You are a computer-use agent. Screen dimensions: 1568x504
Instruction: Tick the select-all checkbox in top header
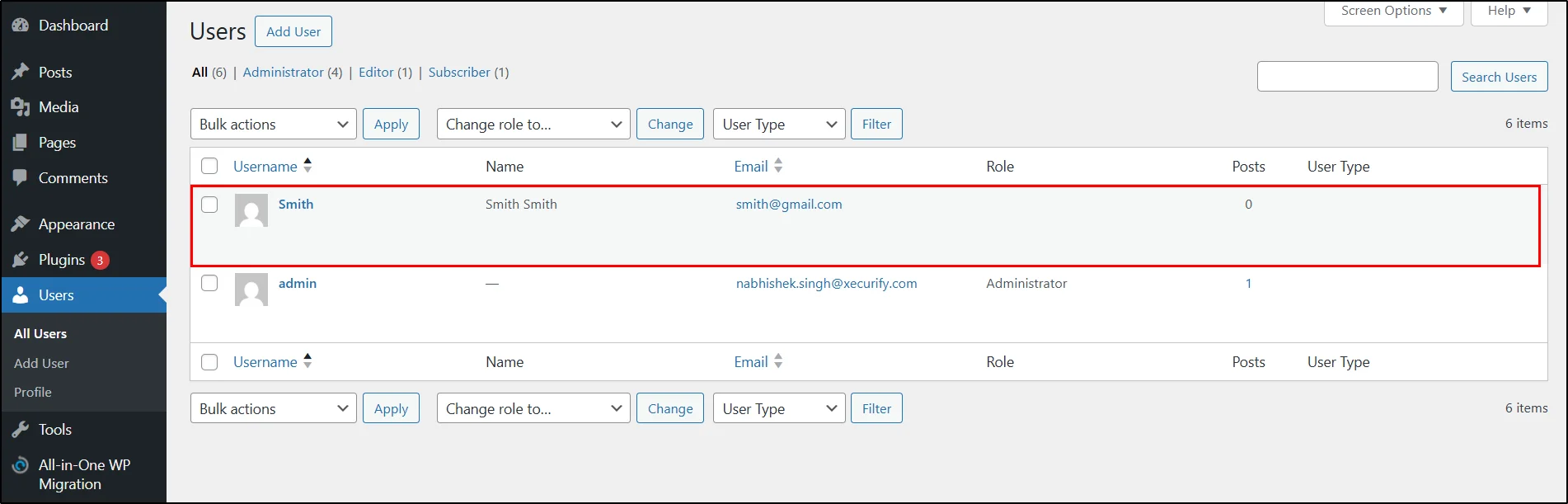[x=209, y=167]
